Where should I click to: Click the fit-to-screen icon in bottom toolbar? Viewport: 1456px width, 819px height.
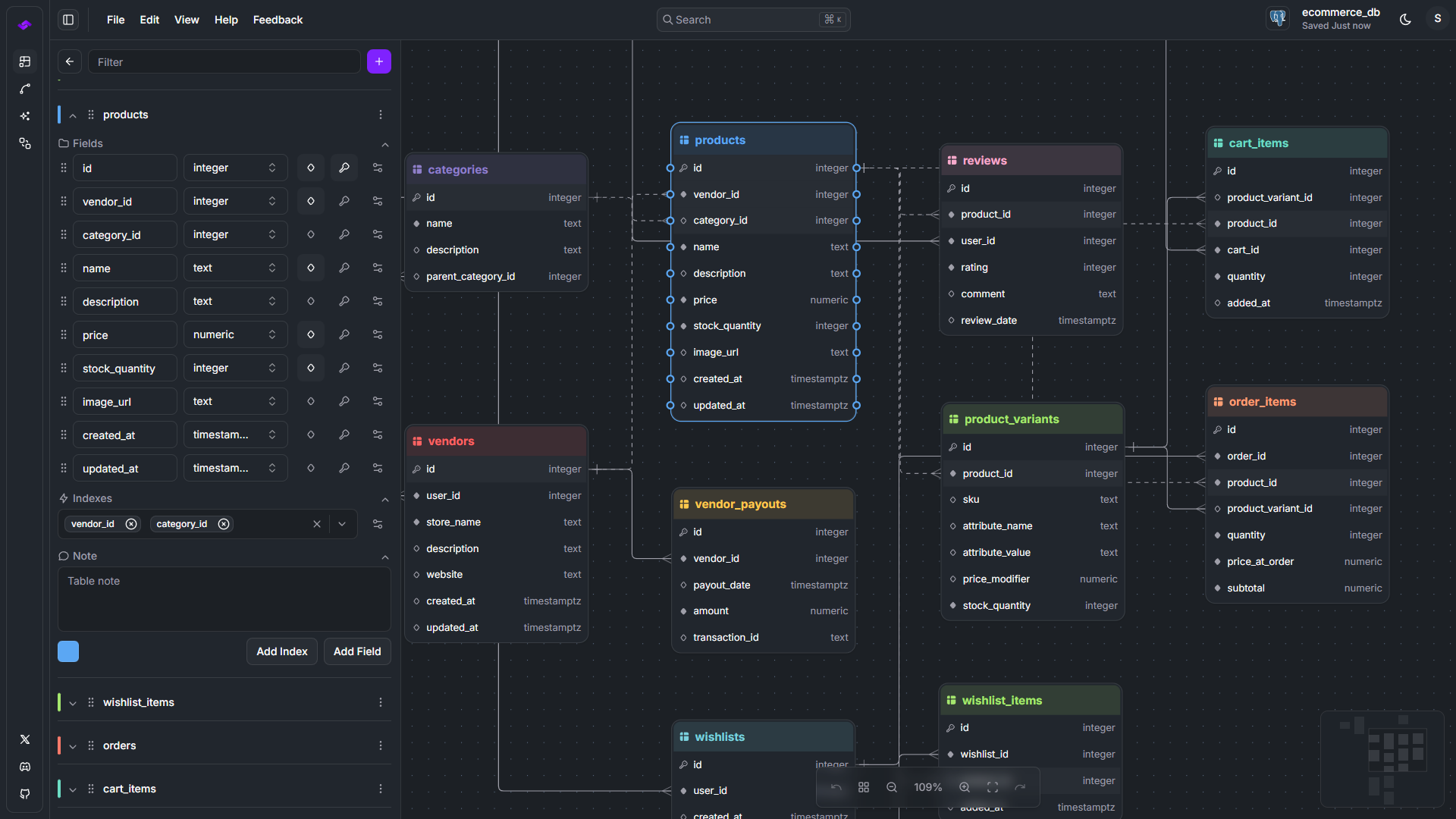click(993, 787)
